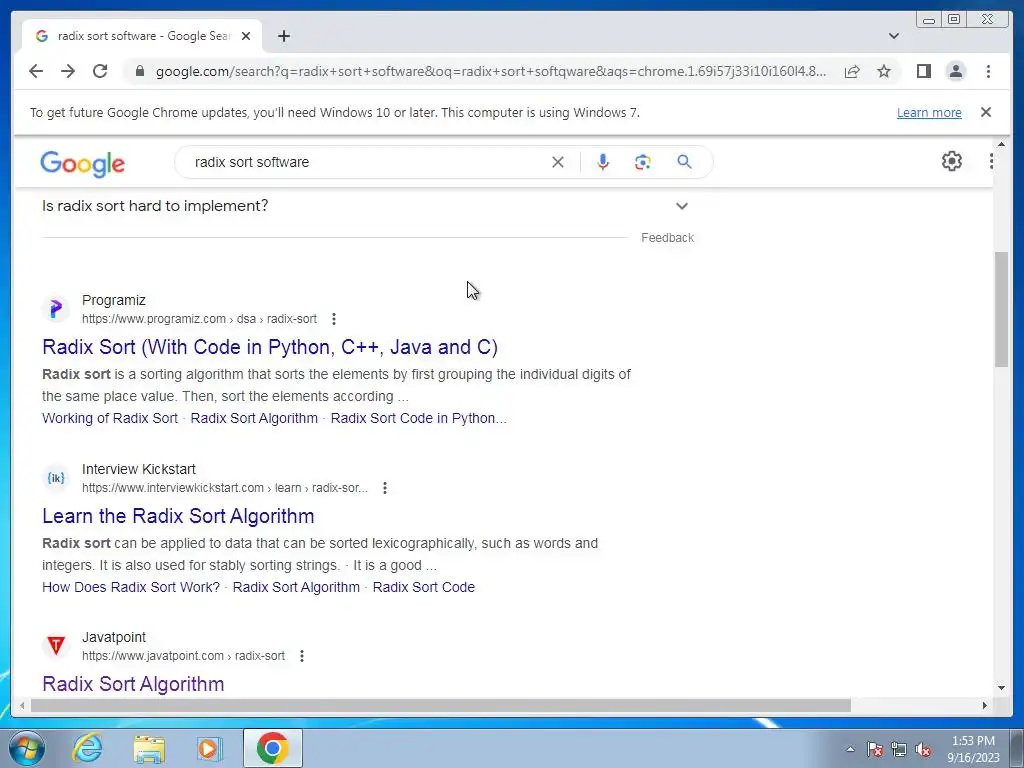Screen dimensions: 1024x768
Task: Open the muted volume tray icon
Action: coord(923,749)
